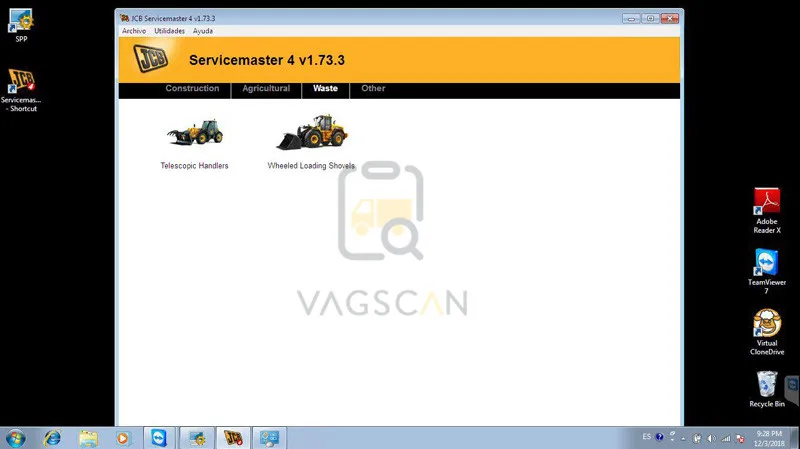Open the Telescopic Handlers machine icon
Screen dimensions: 800x449
click(195, 132)
